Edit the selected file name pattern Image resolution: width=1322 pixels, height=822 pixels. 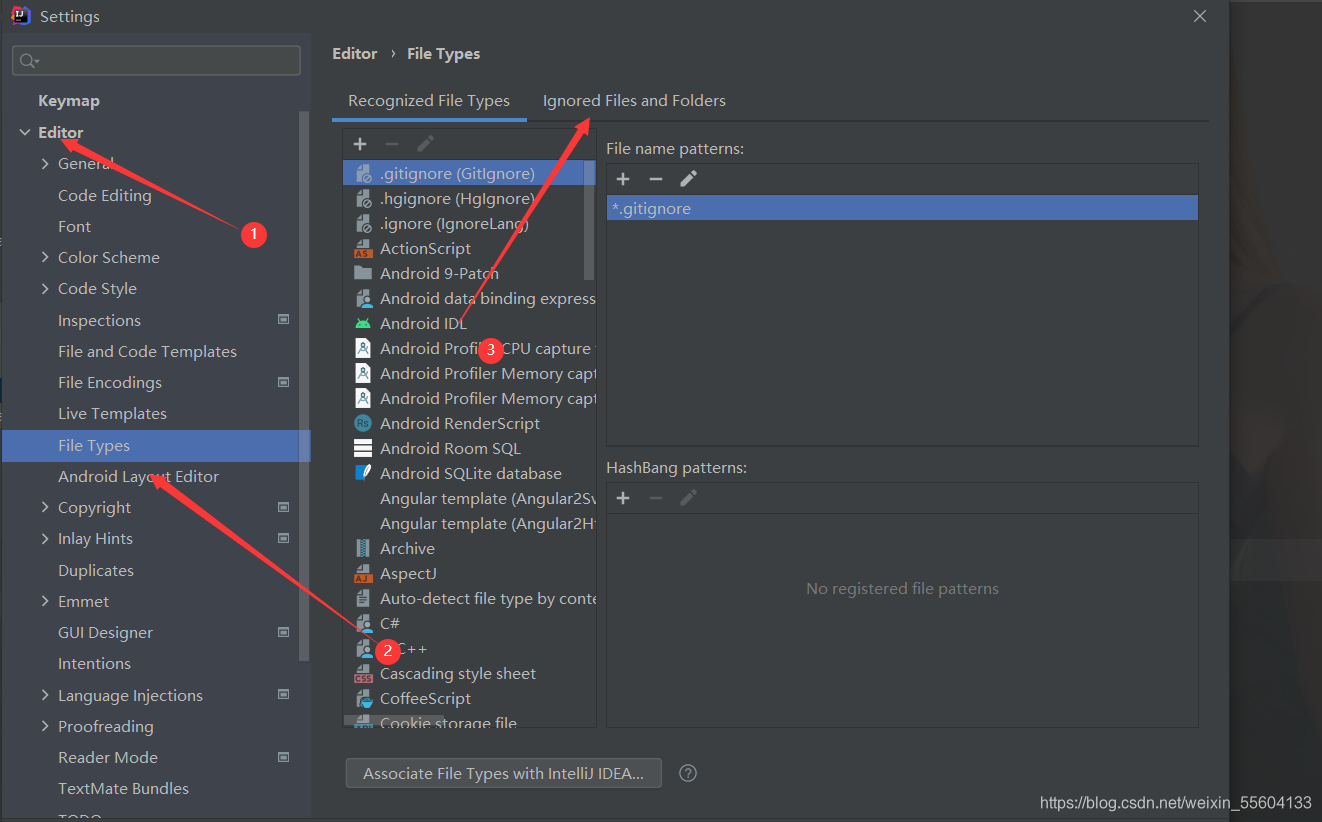(x=688, y=179)
